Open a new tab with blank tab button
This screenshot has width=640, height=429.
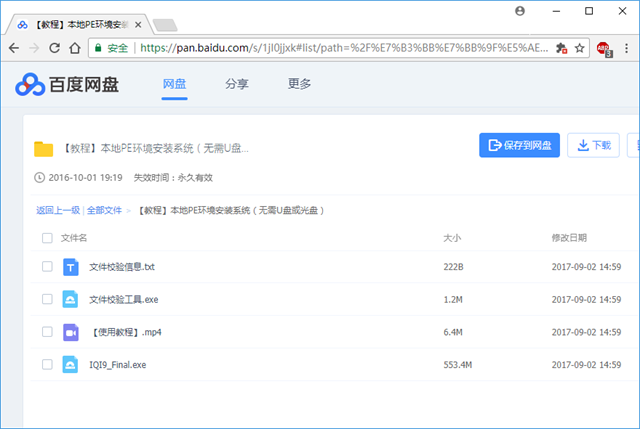click(x=165, y=25)
